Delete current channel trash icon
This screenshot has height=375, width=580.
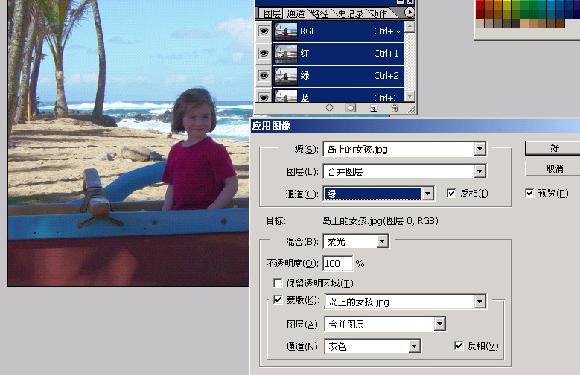(395, 108)
